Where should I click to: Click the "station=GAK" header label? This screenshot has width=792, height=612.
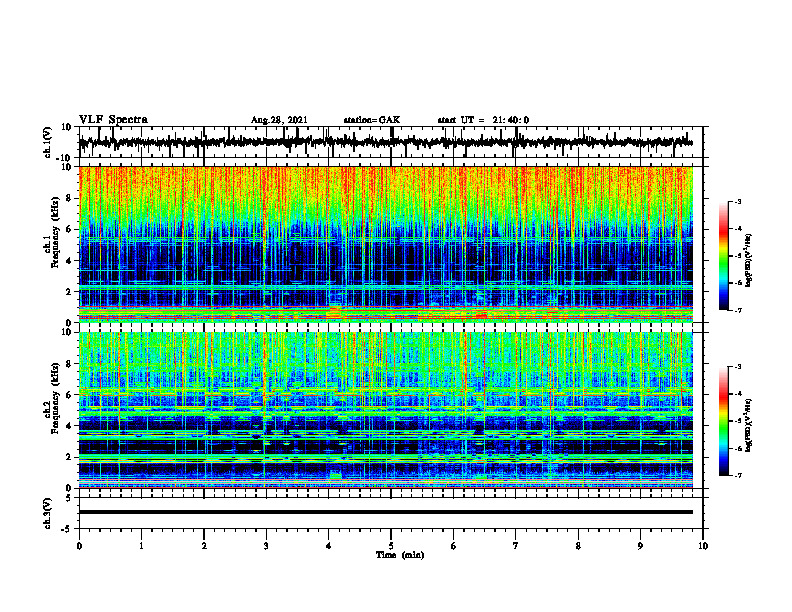point(372,120)
